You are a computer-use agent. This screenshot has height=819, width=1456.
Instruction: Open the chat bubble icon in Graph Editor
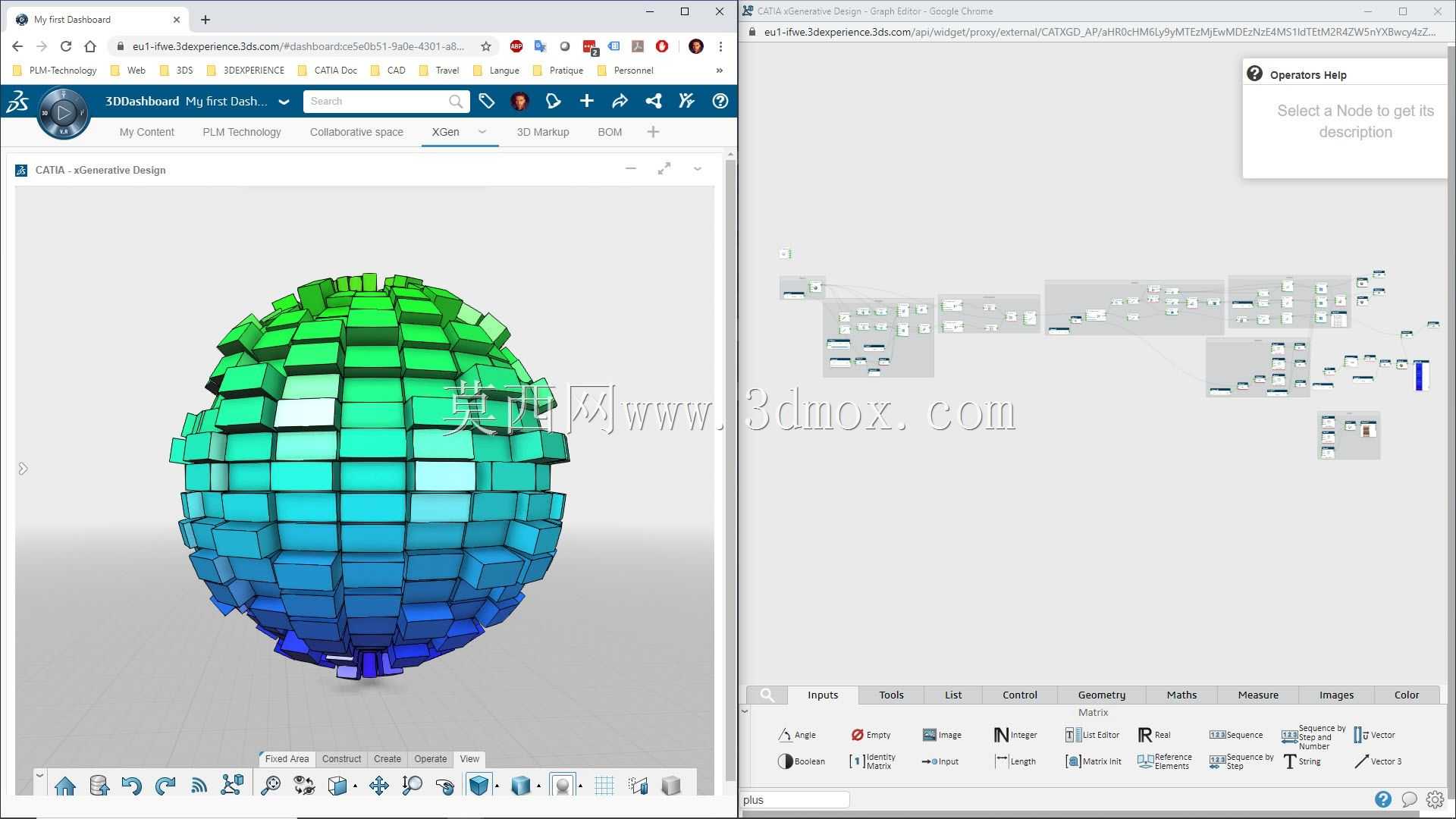pyautogui.click(x=1409, y=799)
